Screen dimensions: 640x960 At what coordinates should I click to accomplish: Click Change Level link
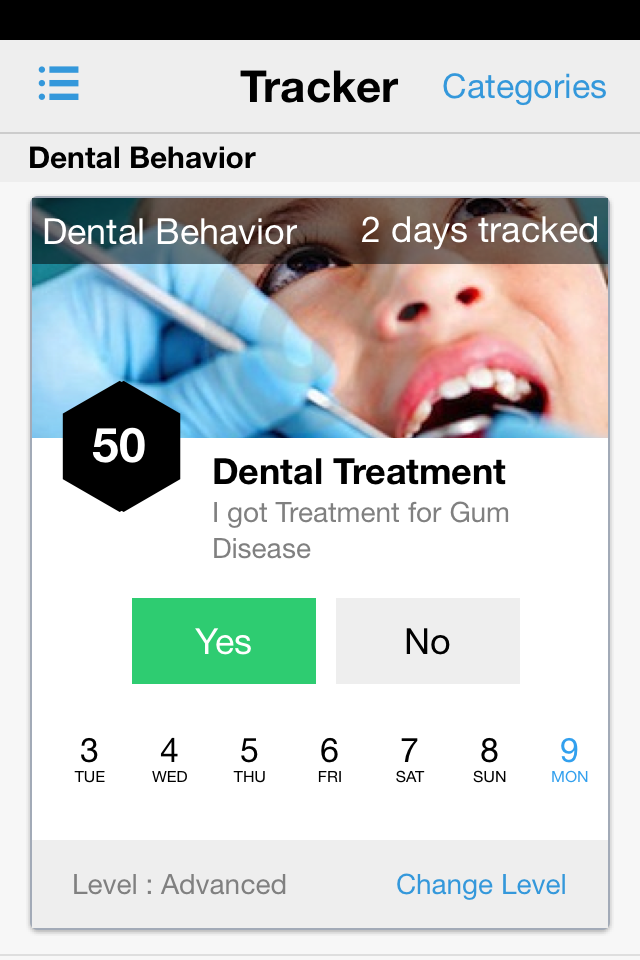coord(481,885)
